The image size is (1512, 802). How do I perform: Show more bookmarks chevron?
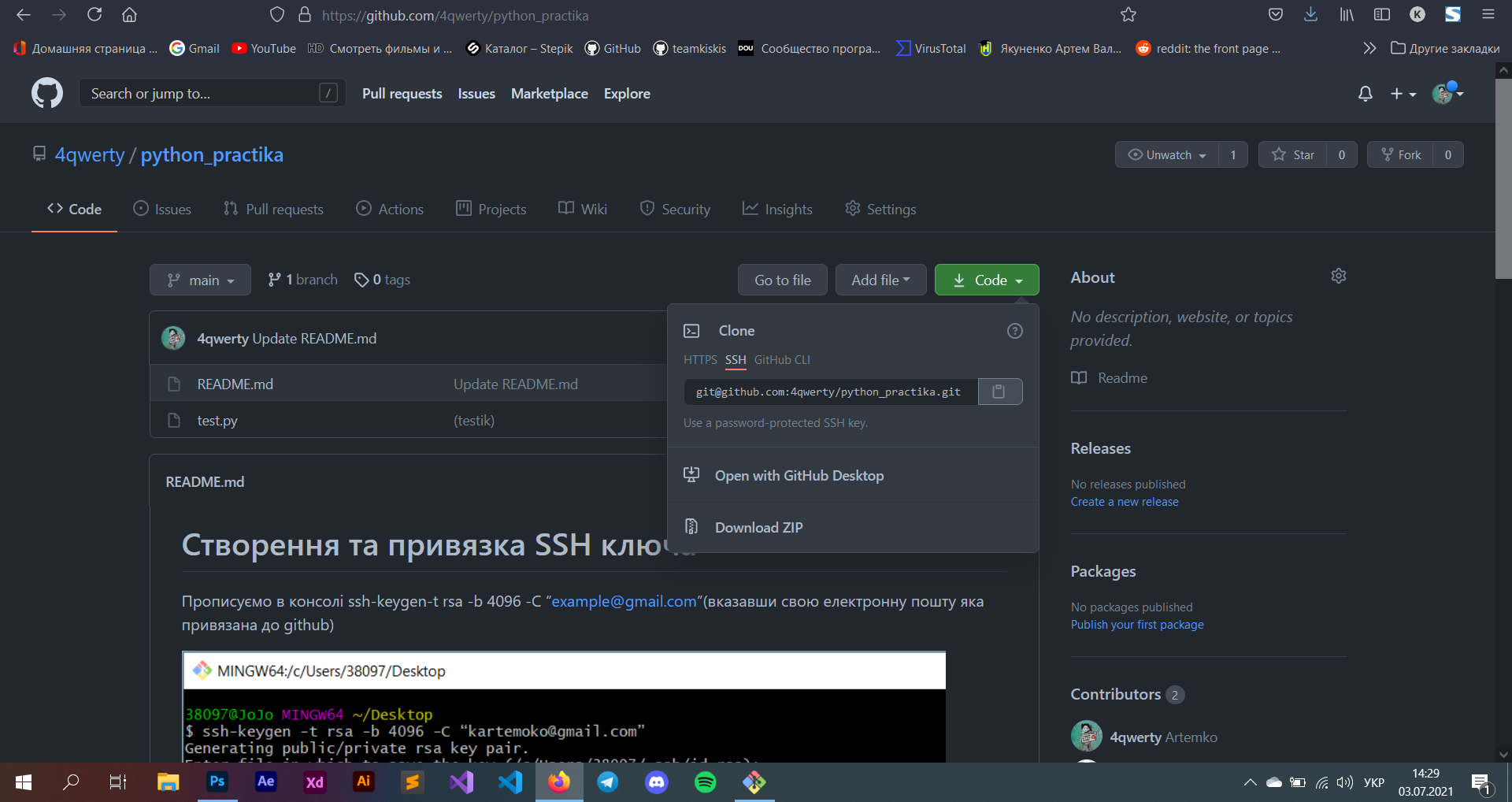(1369, 48)
